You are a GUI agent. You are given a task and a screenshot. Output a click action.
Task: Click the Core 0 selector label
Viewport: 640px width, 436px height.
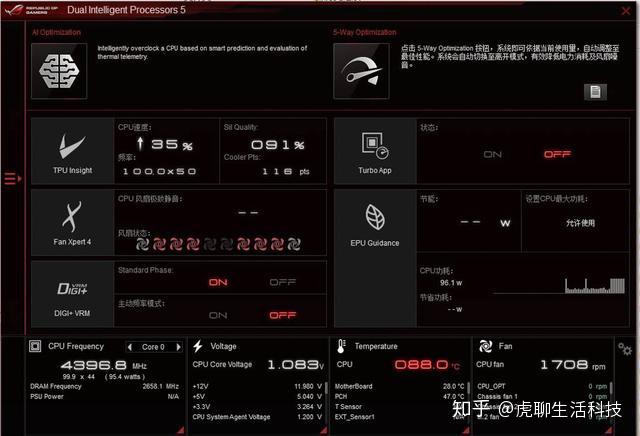coord(153,347)
